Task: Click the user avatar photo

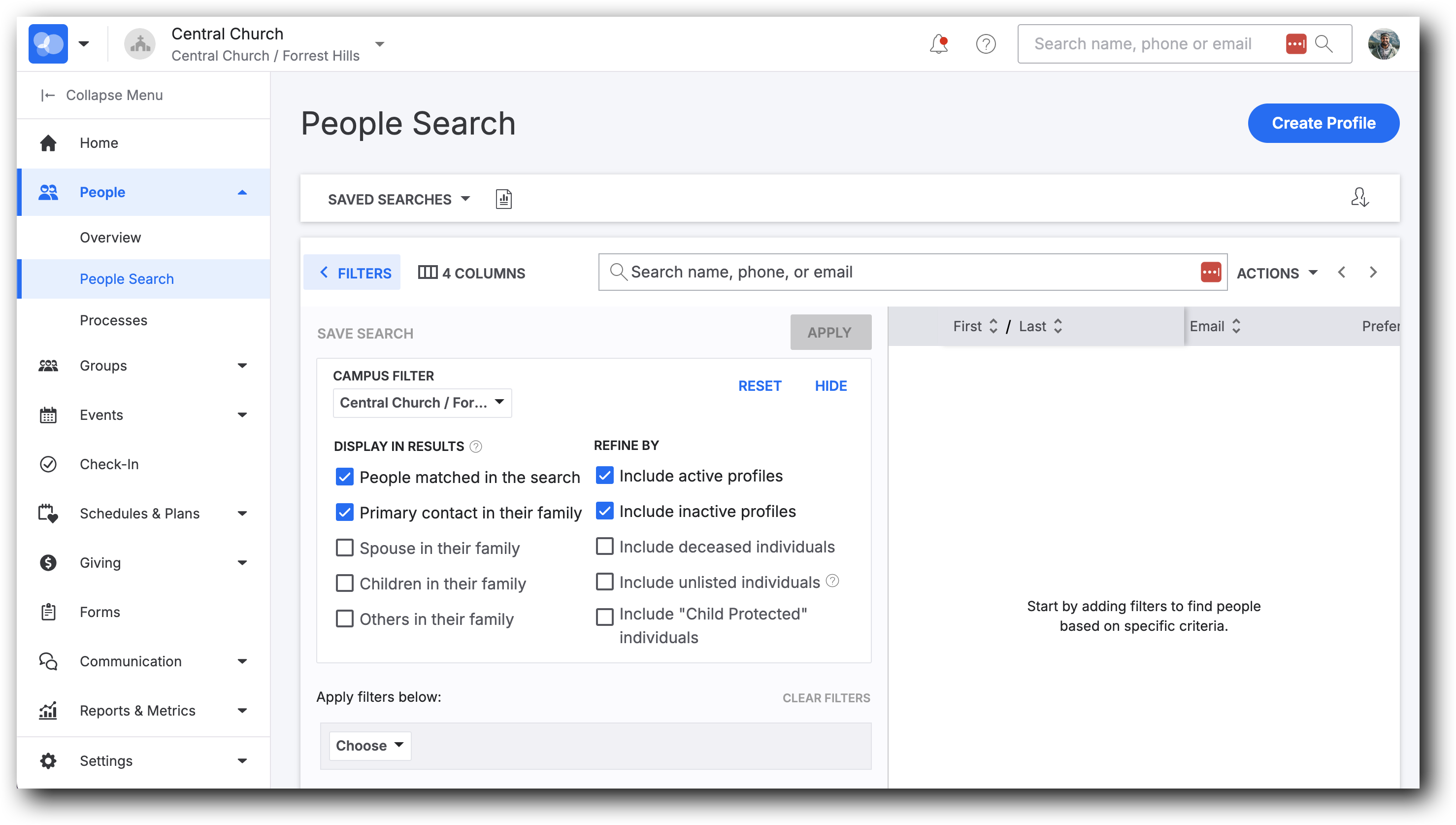Action: [x=1384, y=44]
